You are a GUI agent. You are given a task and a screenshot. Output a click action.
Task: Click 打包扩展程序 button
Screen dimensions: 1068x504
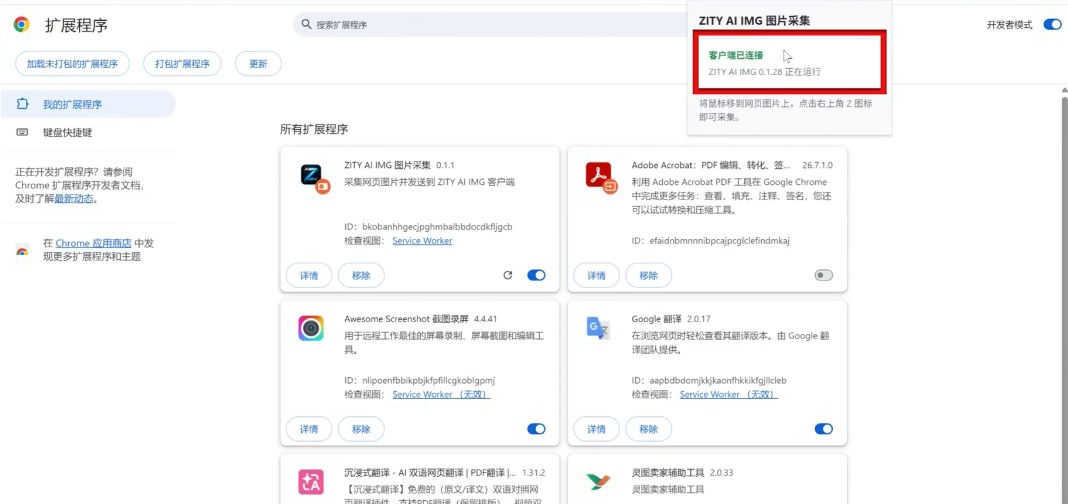coord(182,64)
